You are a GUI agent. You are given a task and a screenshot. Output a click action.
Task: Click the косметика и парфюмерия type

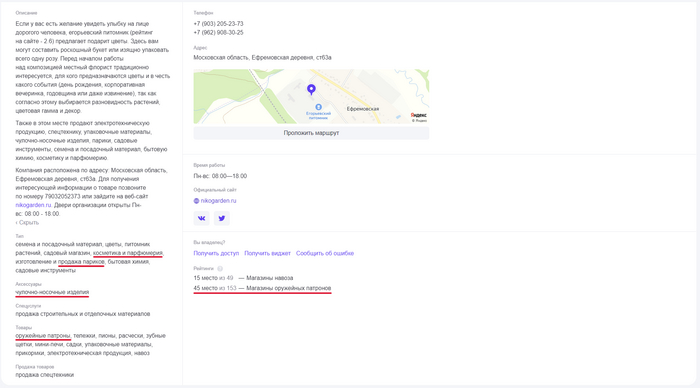[128, 253]
